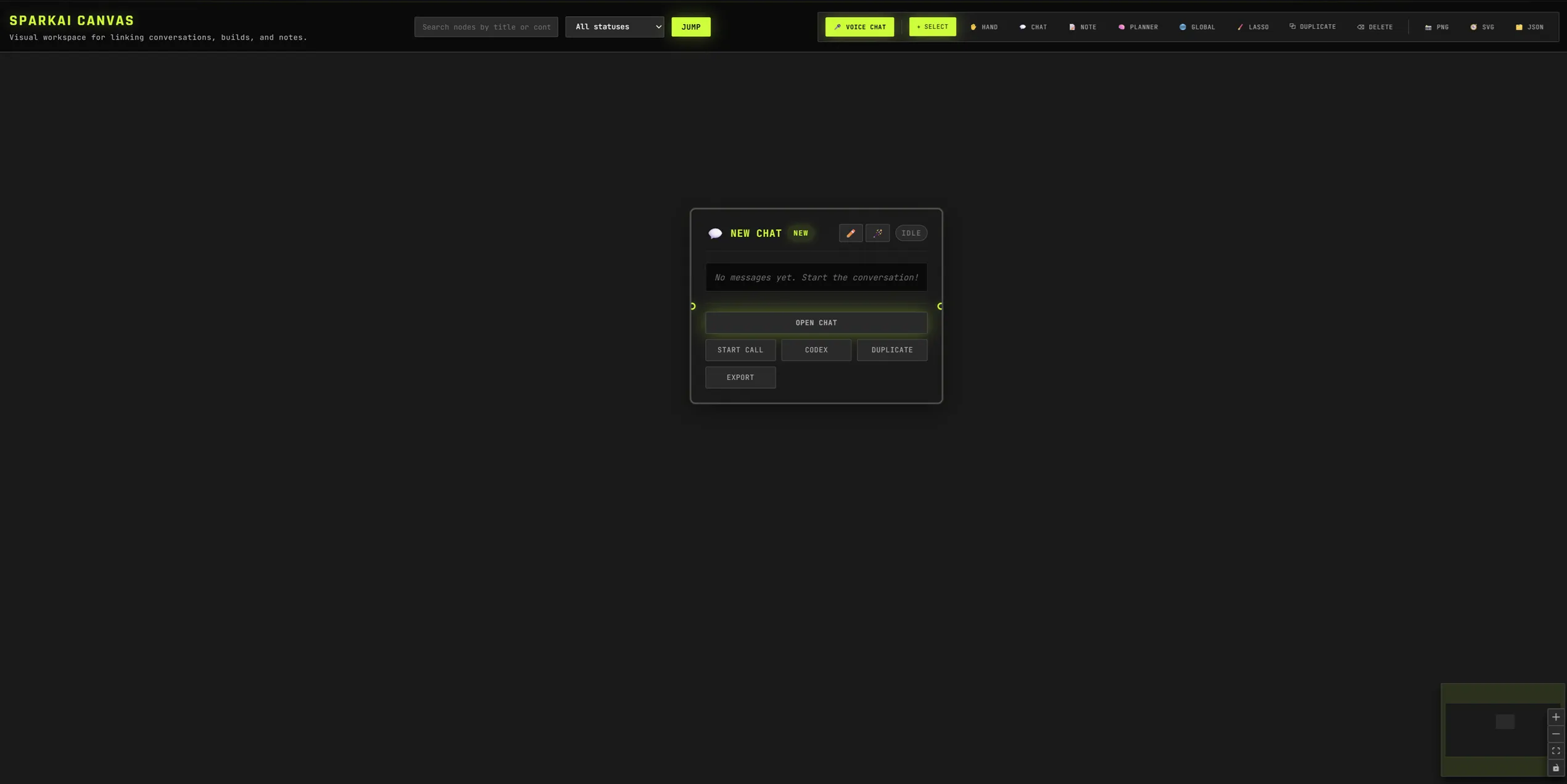Click Export on the chat node
Screen dimensions: 1567x784
[x=740, y=378]
